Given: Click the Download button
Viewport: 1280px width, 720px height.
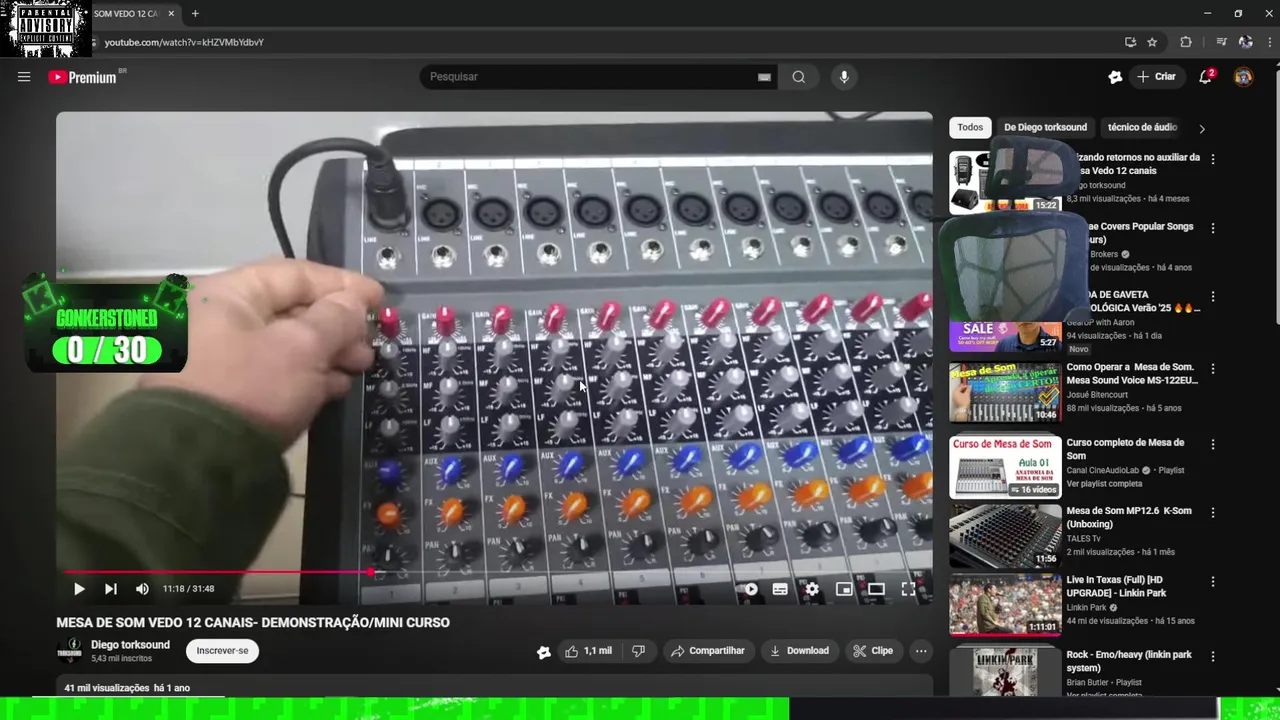Looking at the screenshot, I should [x=799, y=651].
